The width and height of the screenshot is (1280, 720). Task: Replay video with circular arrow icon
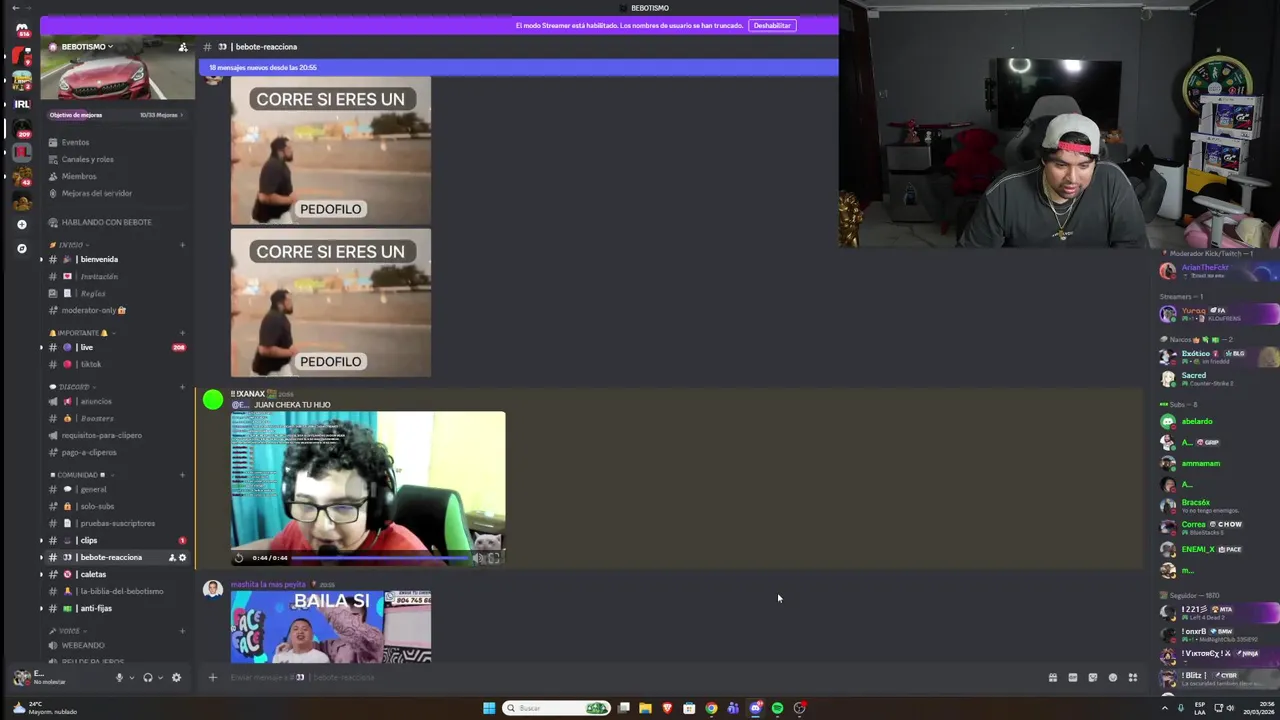coord(239,558)
